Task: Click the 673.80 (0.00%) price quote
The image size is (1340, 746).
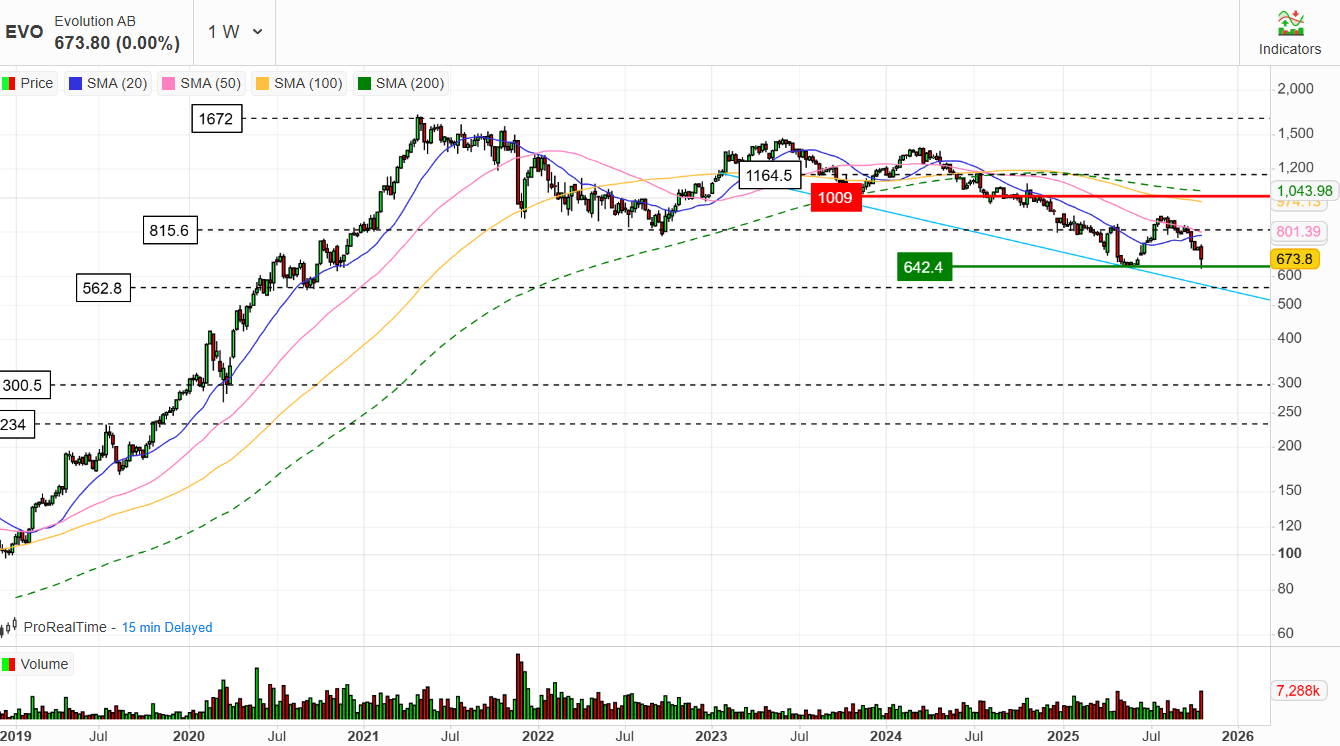Action: [117, 43]
